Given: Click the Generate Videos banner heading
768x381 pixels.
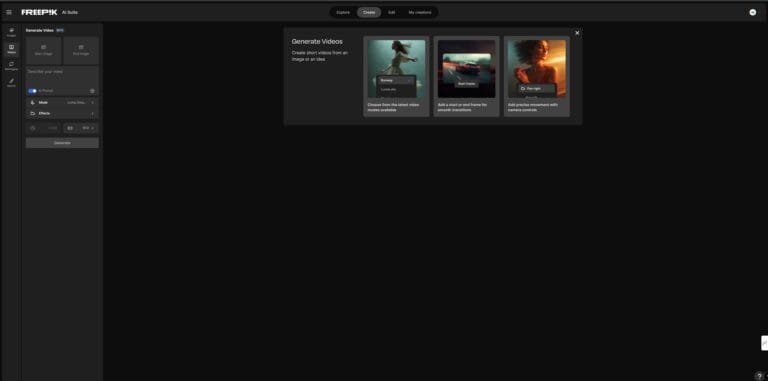Looking at the screenshot, I should [317, 42].
